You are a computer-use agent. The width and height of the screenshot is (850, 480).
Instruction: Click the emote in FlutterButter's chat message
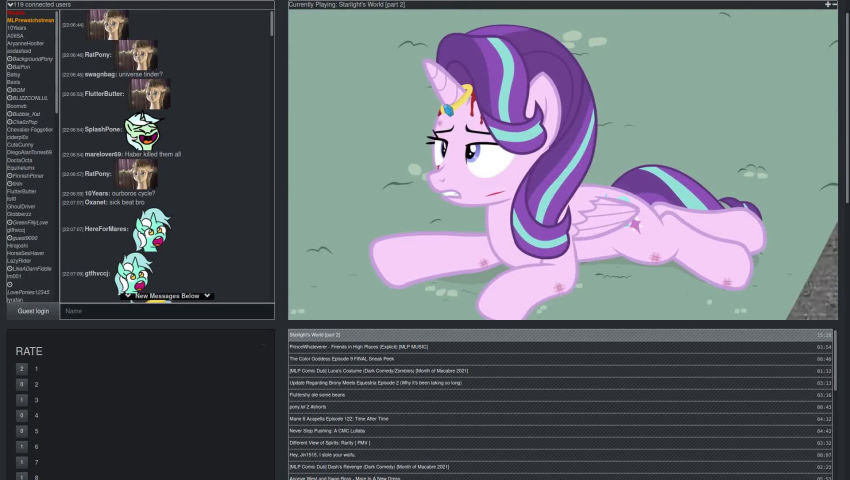tap(150, 94)
